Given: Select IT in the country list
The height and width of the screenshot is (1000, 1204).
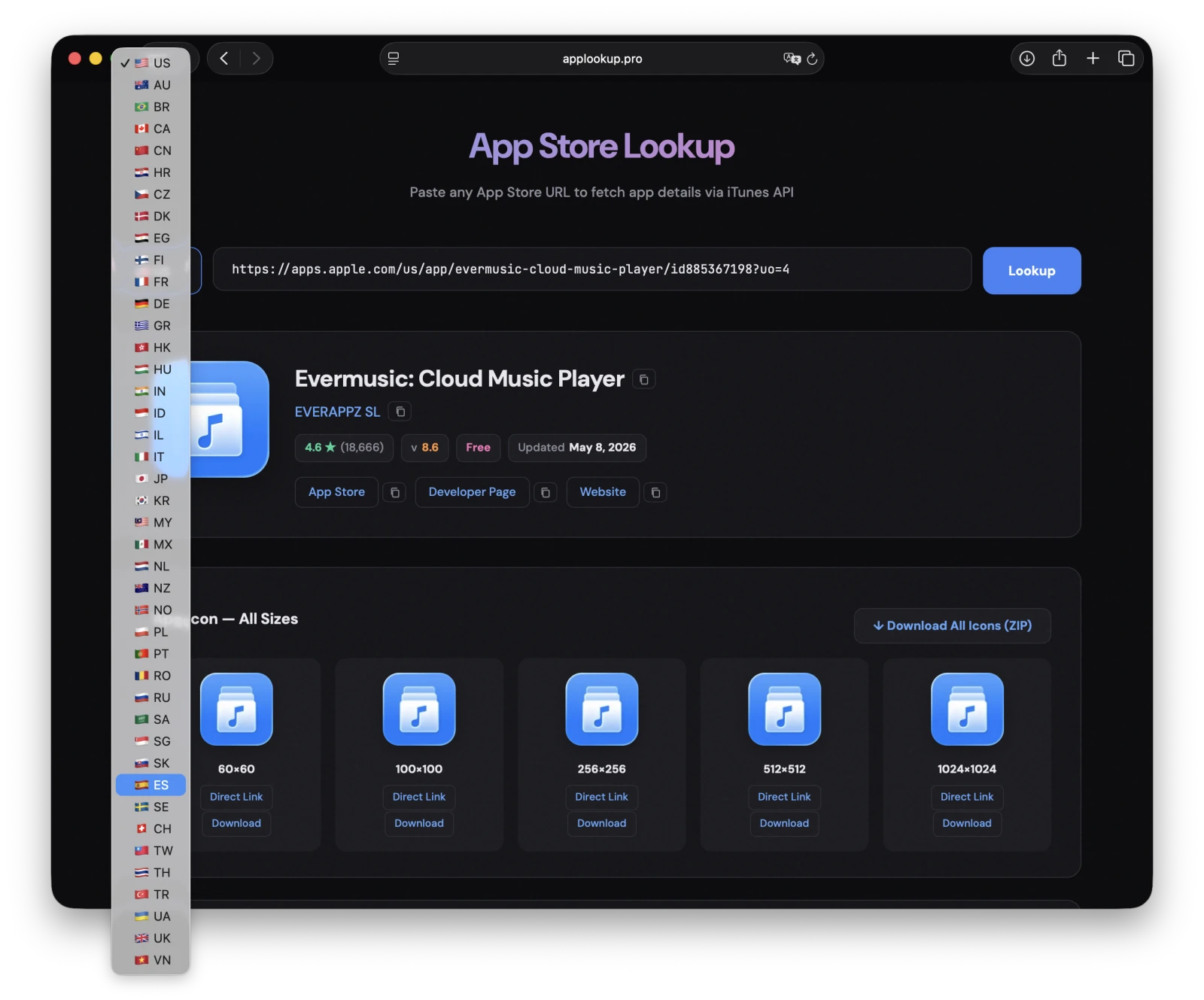Looking at the screenshot, I should (x=151, y=457).
